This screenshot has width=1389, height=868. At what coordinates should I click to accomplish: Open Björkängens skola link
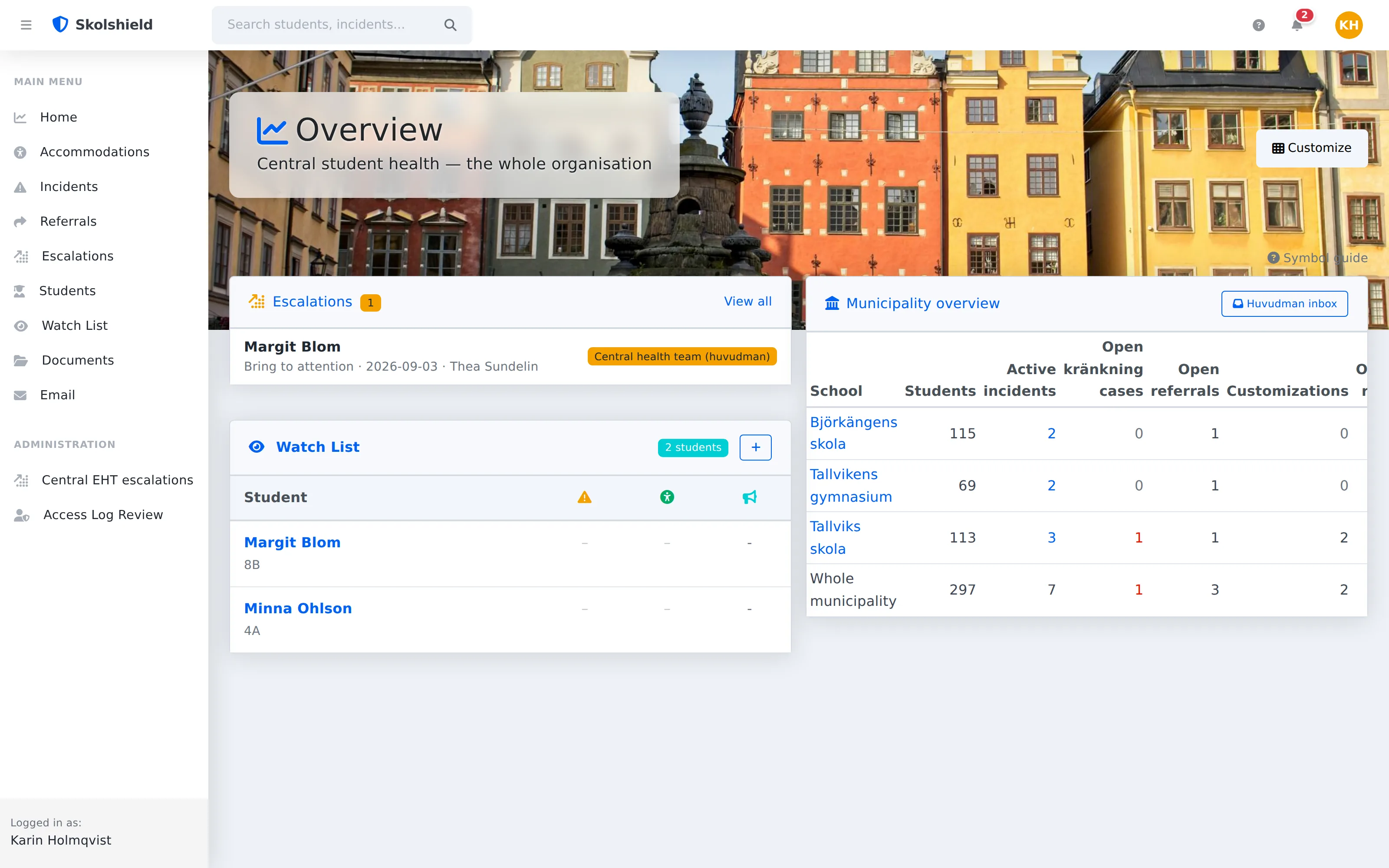(853, 433)
